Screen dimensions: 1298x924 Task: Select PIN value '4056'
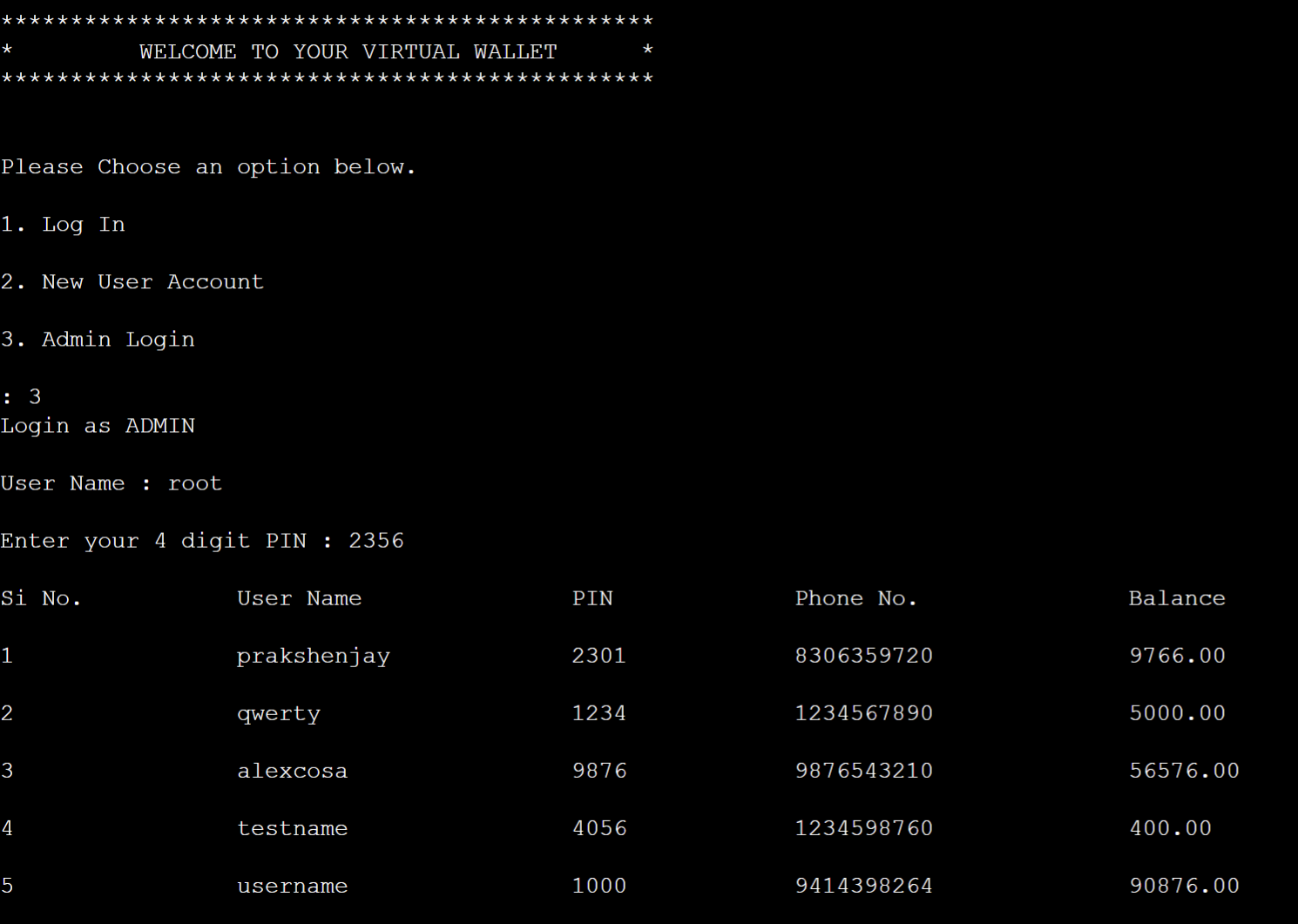click(599, 828)
